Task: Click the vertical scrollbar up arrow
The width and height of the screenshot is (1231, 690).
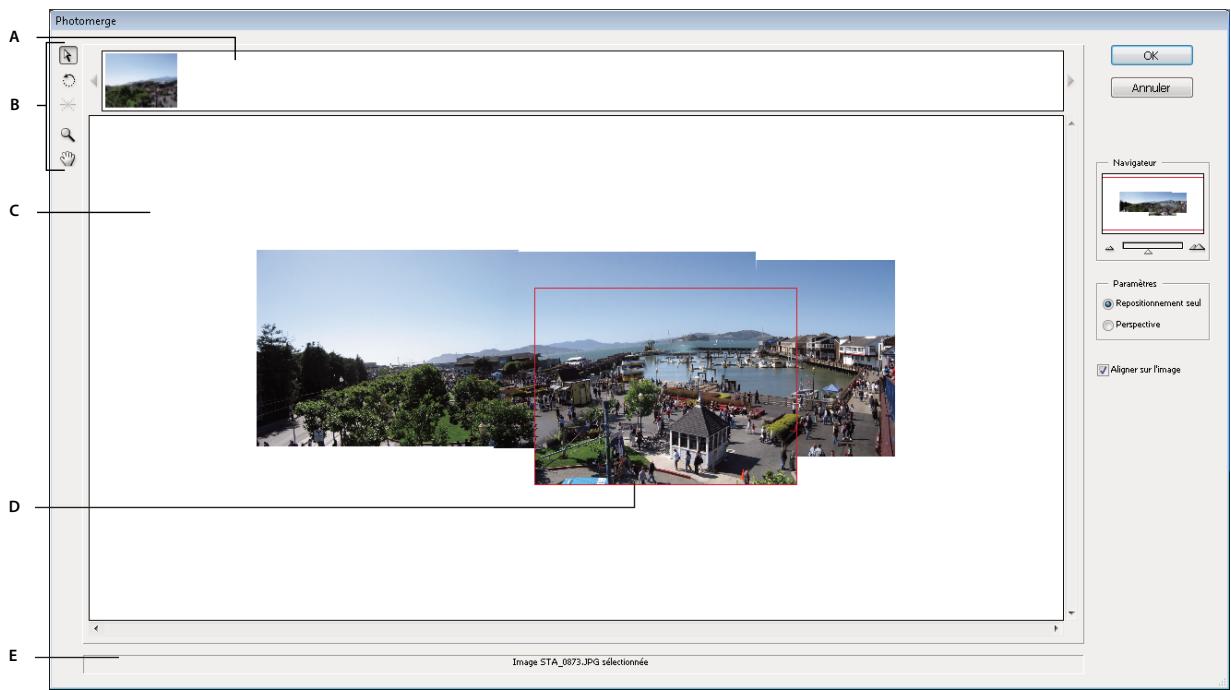Action: 1071,124
